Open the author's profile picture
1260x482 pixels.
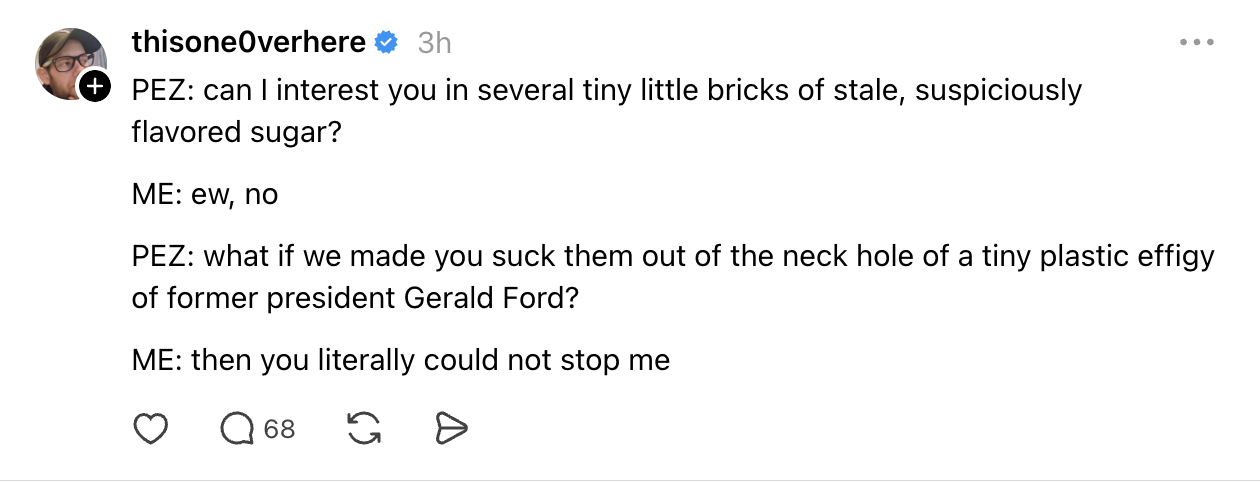pyautogui.click(x=70, y=62)
